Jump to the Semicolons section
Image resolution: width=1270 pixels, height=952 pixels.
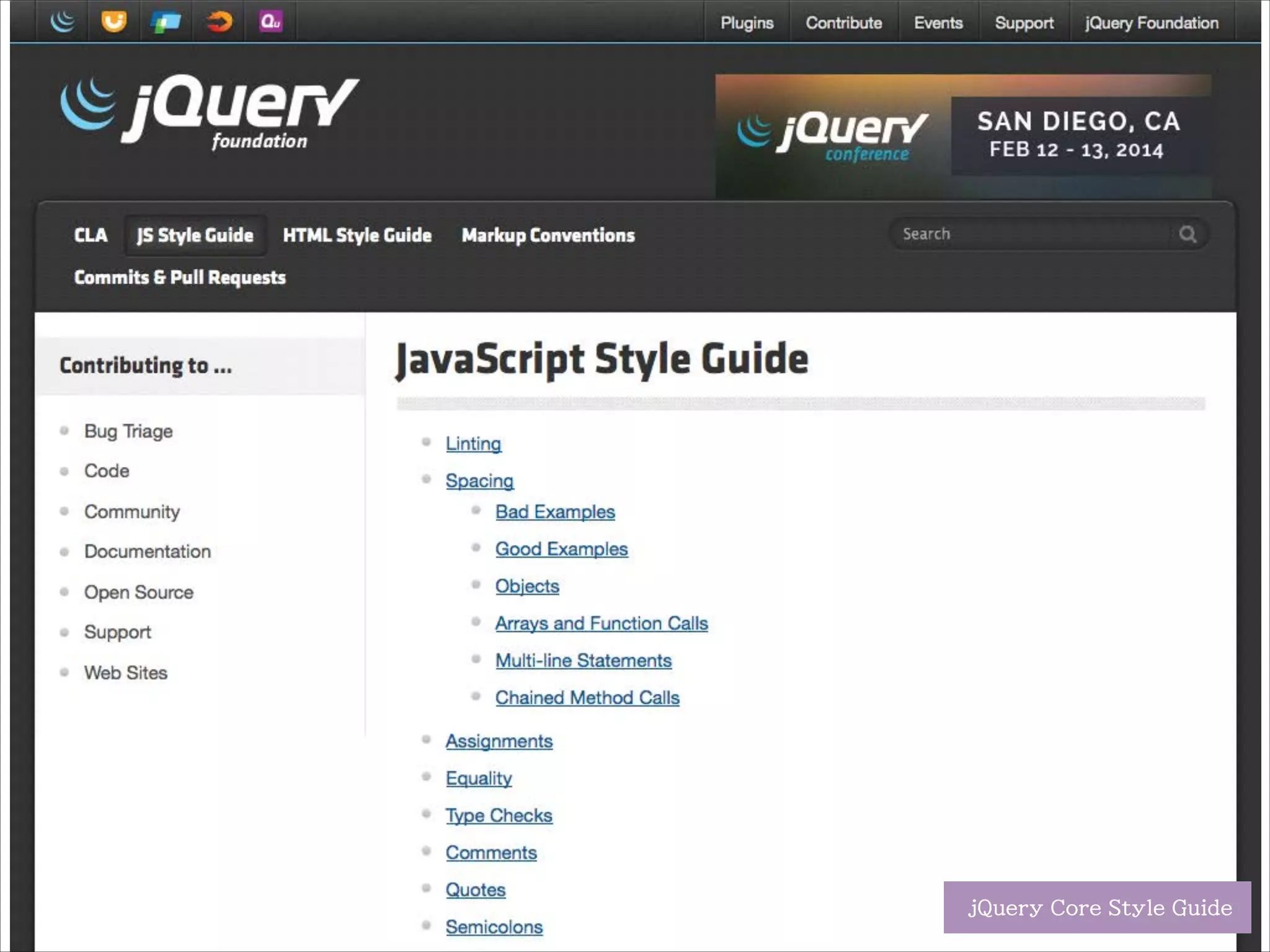[x=494, y=927]
